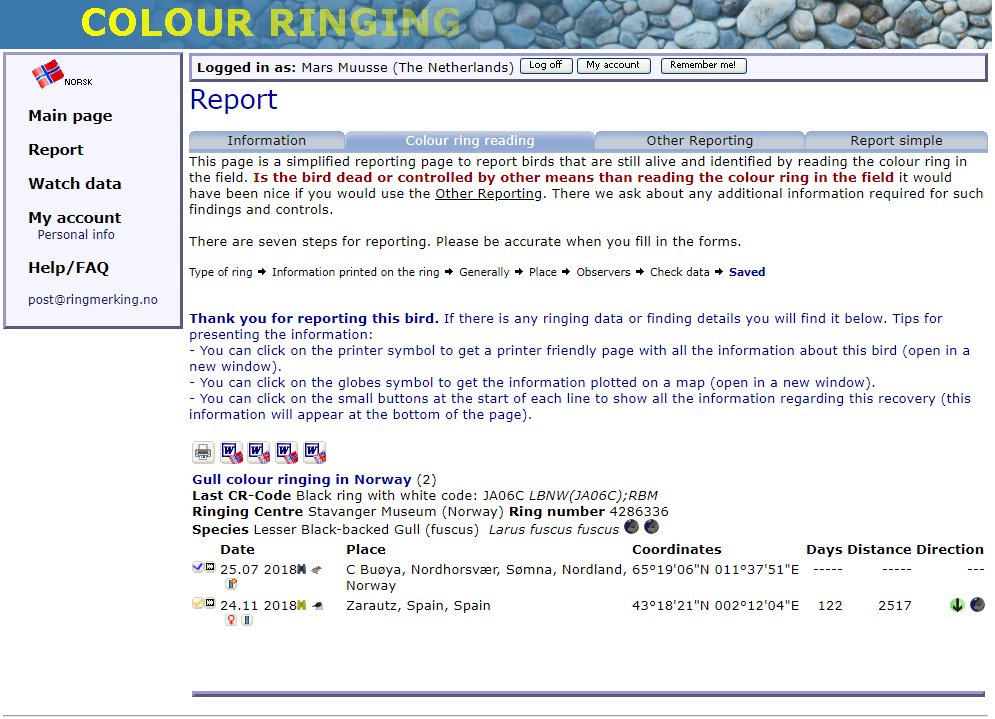Click the date 24.11 2018
The width and height of the screenshot is (995, 719).
(x=258, y=605)
